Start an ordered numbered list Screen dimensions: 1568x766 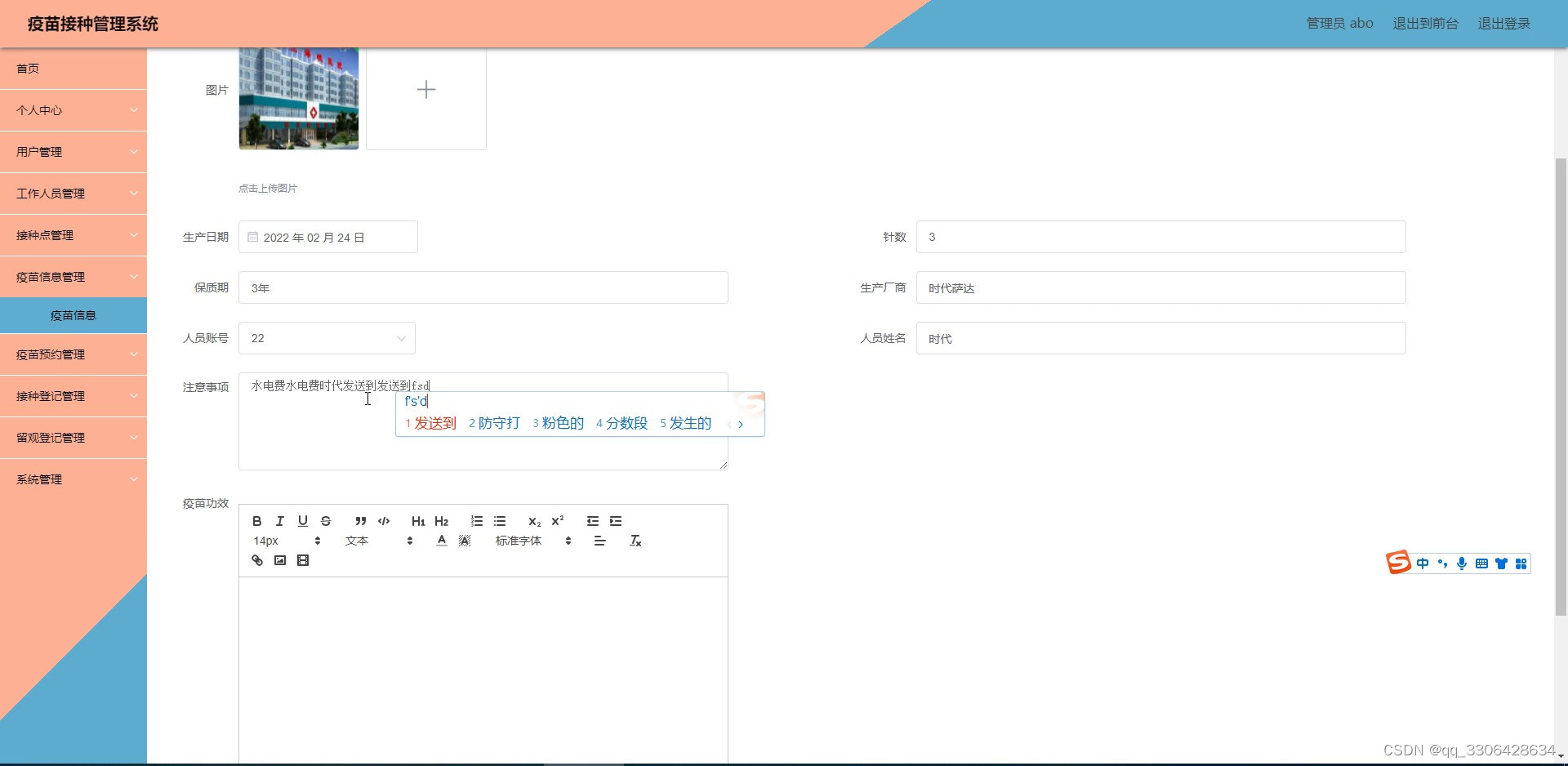point(477,521)
